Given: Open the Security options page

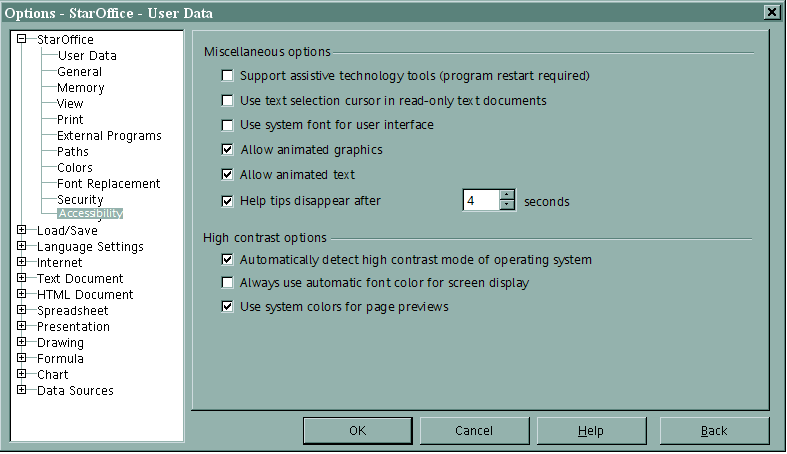Looking at the screenshot, I should pyautogui.click(x=80, y=200).
